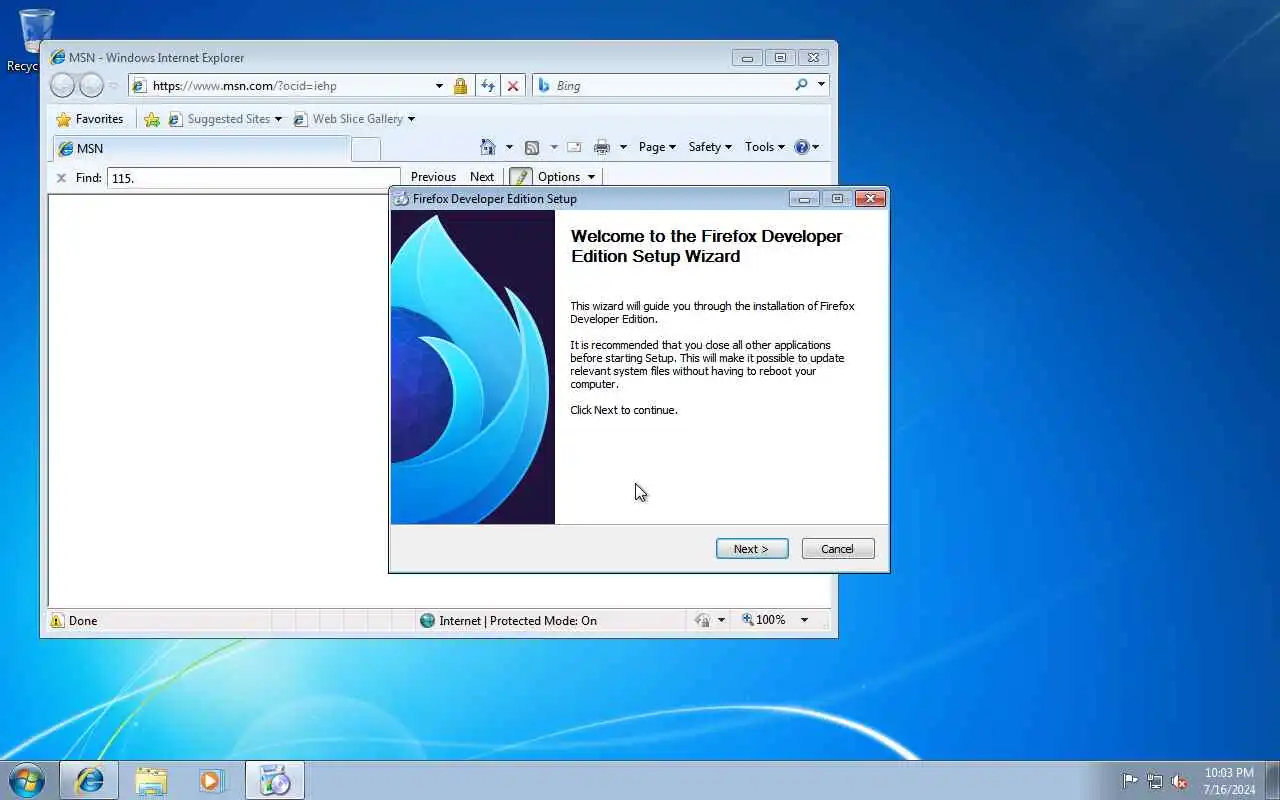Click the IE Back navigation button
This screenshot has height=800, width=1280.
[62, 86]
